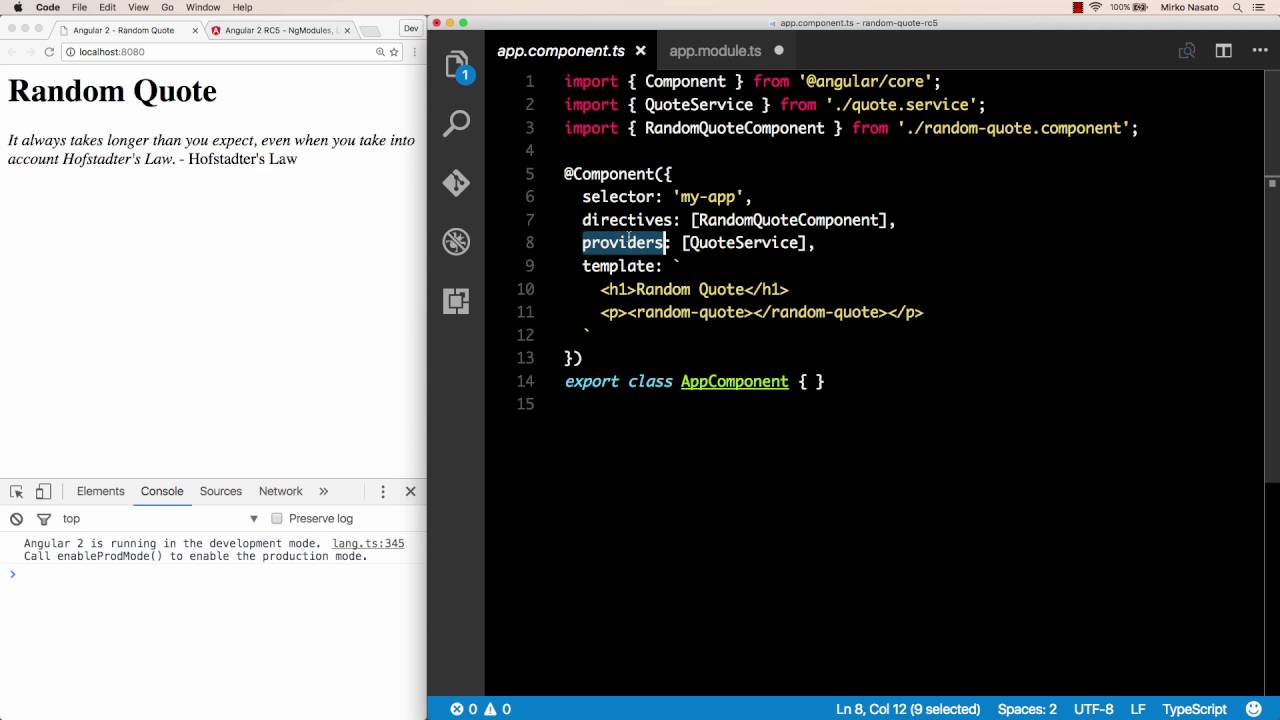Open the Search view in sidebar
The width and height of the screenshot is (1280, 720).
(456, 123)
